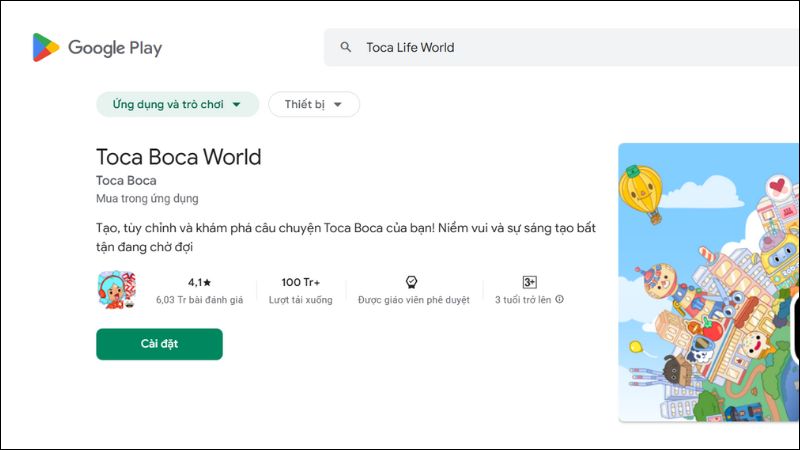Click the 4,1 star rating

pos(199,282)
